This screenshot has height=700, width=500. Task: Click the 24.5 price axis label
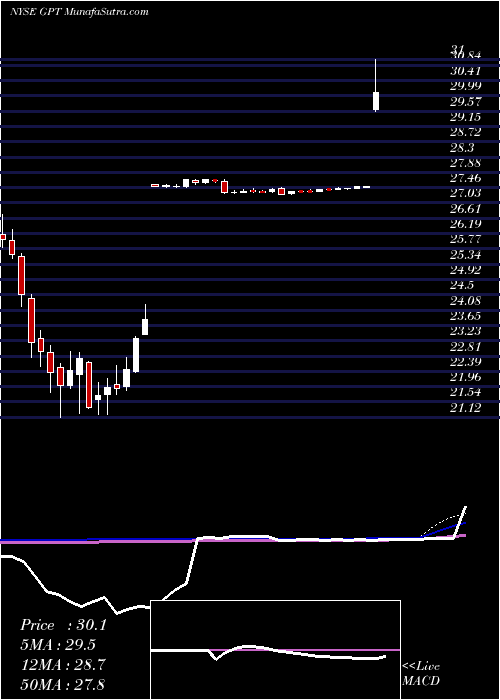point(462,285)
